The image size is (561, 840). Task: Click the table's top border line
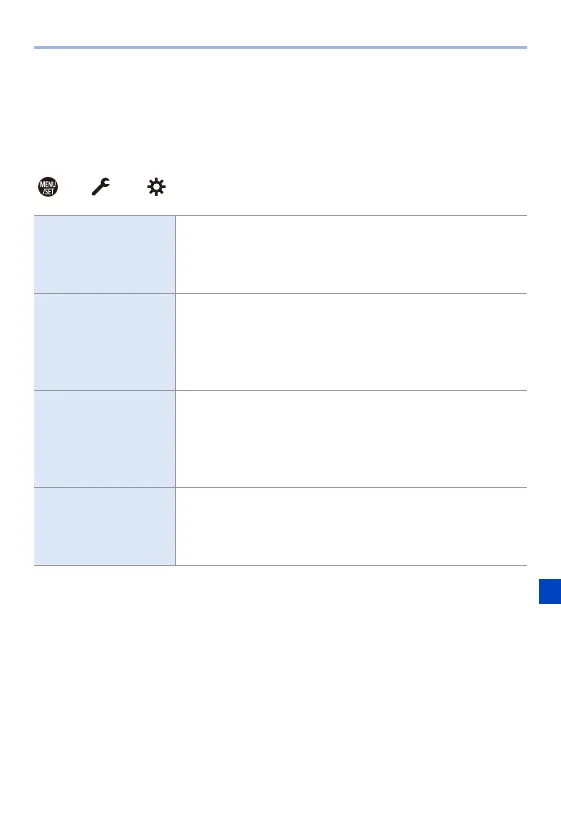(280, 215)
